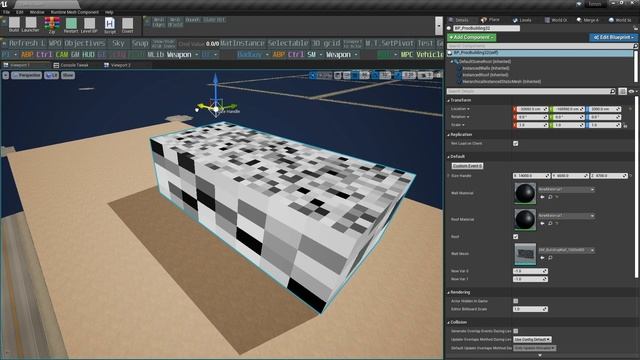Image resolution: width=640 pixels, height=360 pixels.
Task: Use selected asset arrow for Wall Material
Action: tap(542, 197)
